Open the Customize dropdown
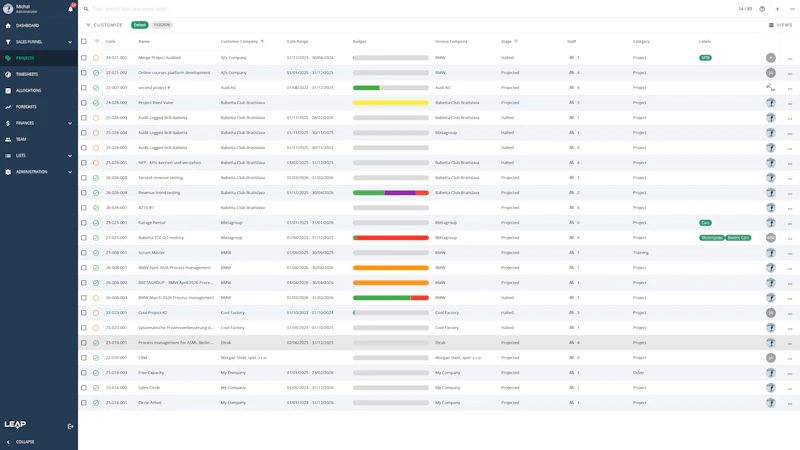Image resolution: width=800 pixels, height=450 pixels. tap(104, 25)
